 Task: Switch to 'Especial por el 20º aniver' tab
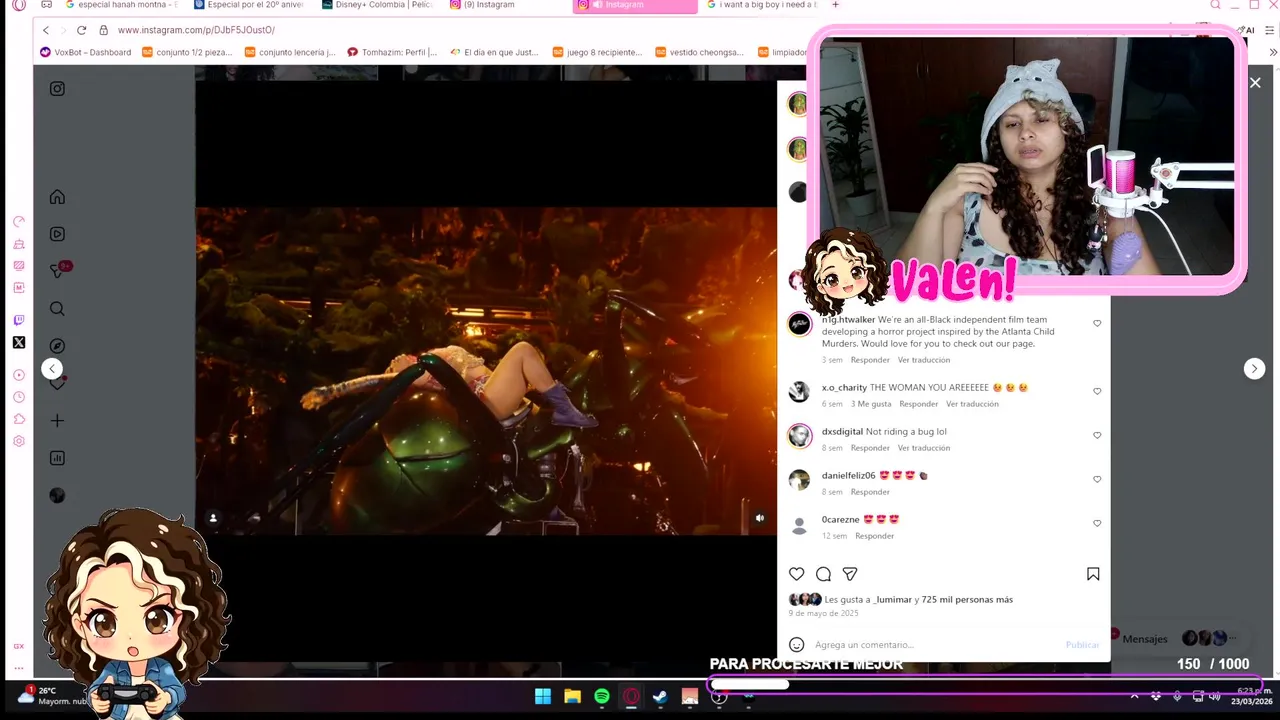coord(250,5)
